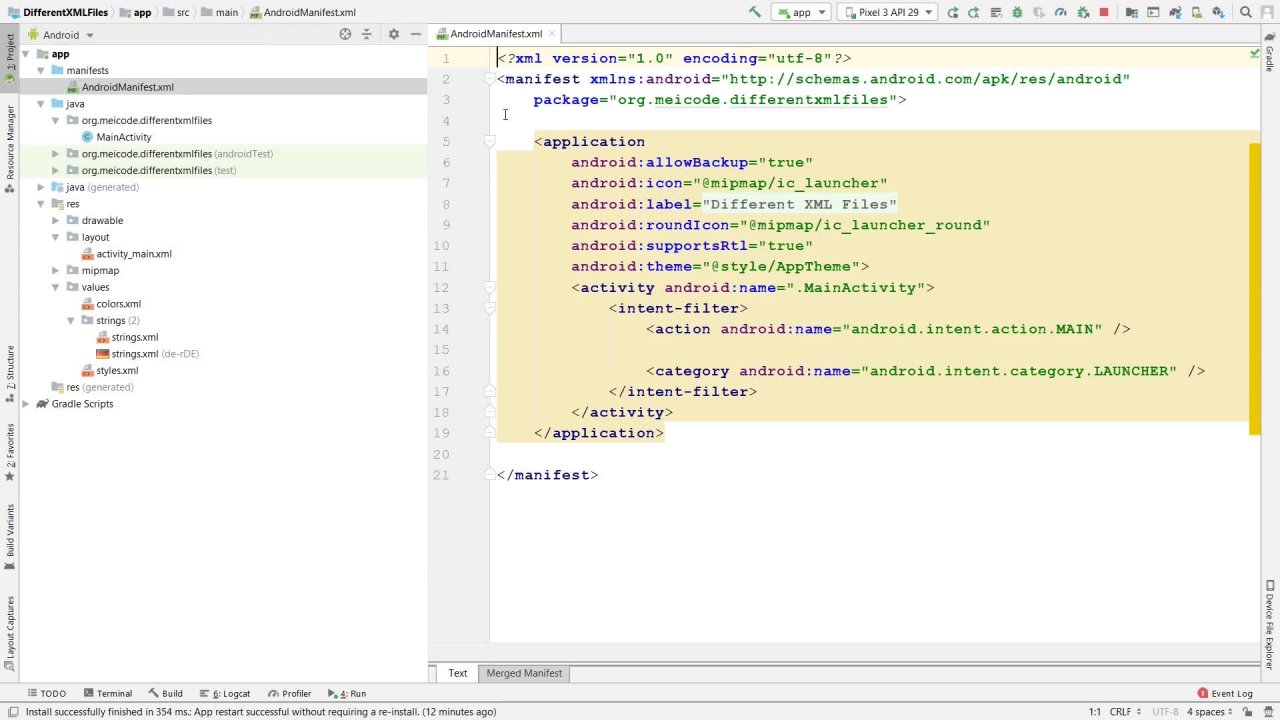Image resolution: width=1280 pixels, height=720 pixels.
Task: Click the project panel settings gear icon
Action: 393,34
